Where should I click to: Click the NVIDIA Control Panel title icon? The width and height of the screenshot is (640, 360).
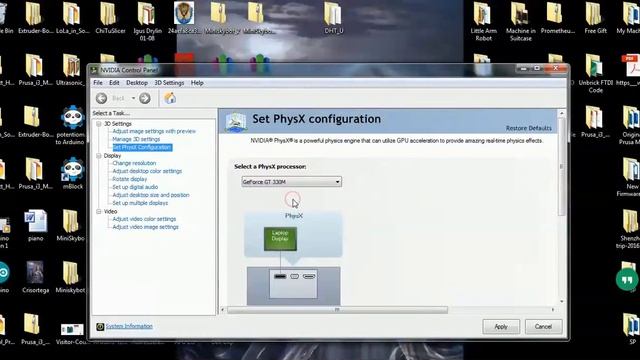pyautogui.click(x=94, y=70)
